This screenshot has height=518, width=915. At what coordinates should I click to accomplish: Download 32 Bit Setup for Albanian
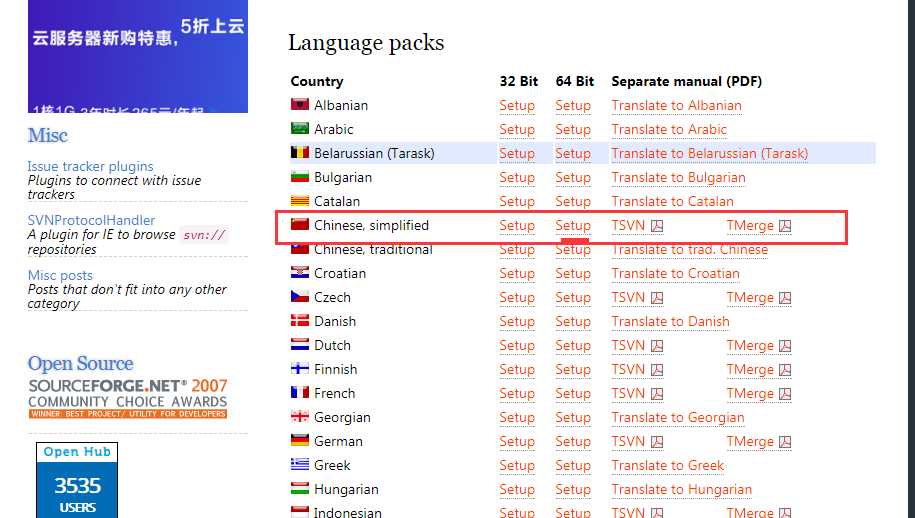click(x=516, y=105)
